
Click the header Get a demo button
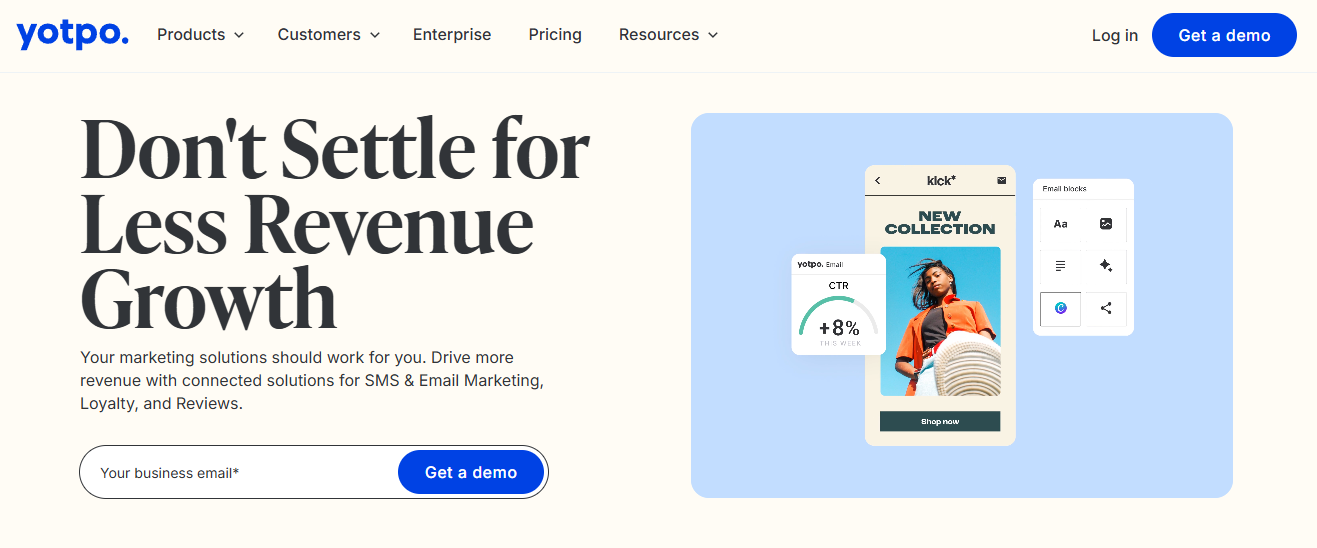[x=1224, y=35]
